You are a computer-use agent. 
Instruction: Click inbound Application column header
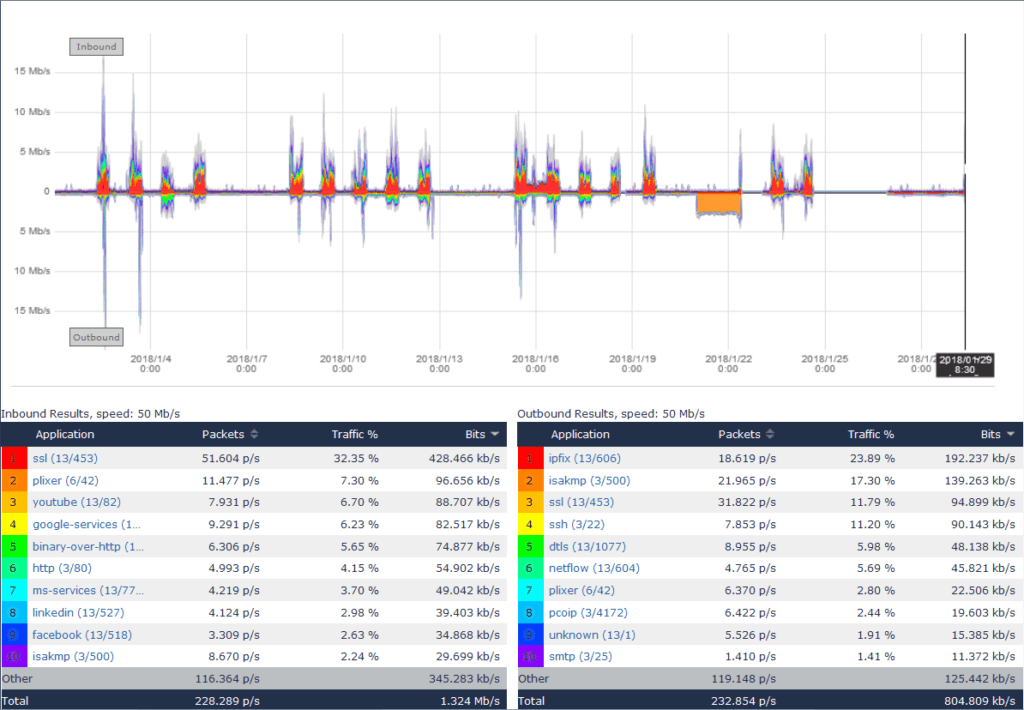[65, 434]
